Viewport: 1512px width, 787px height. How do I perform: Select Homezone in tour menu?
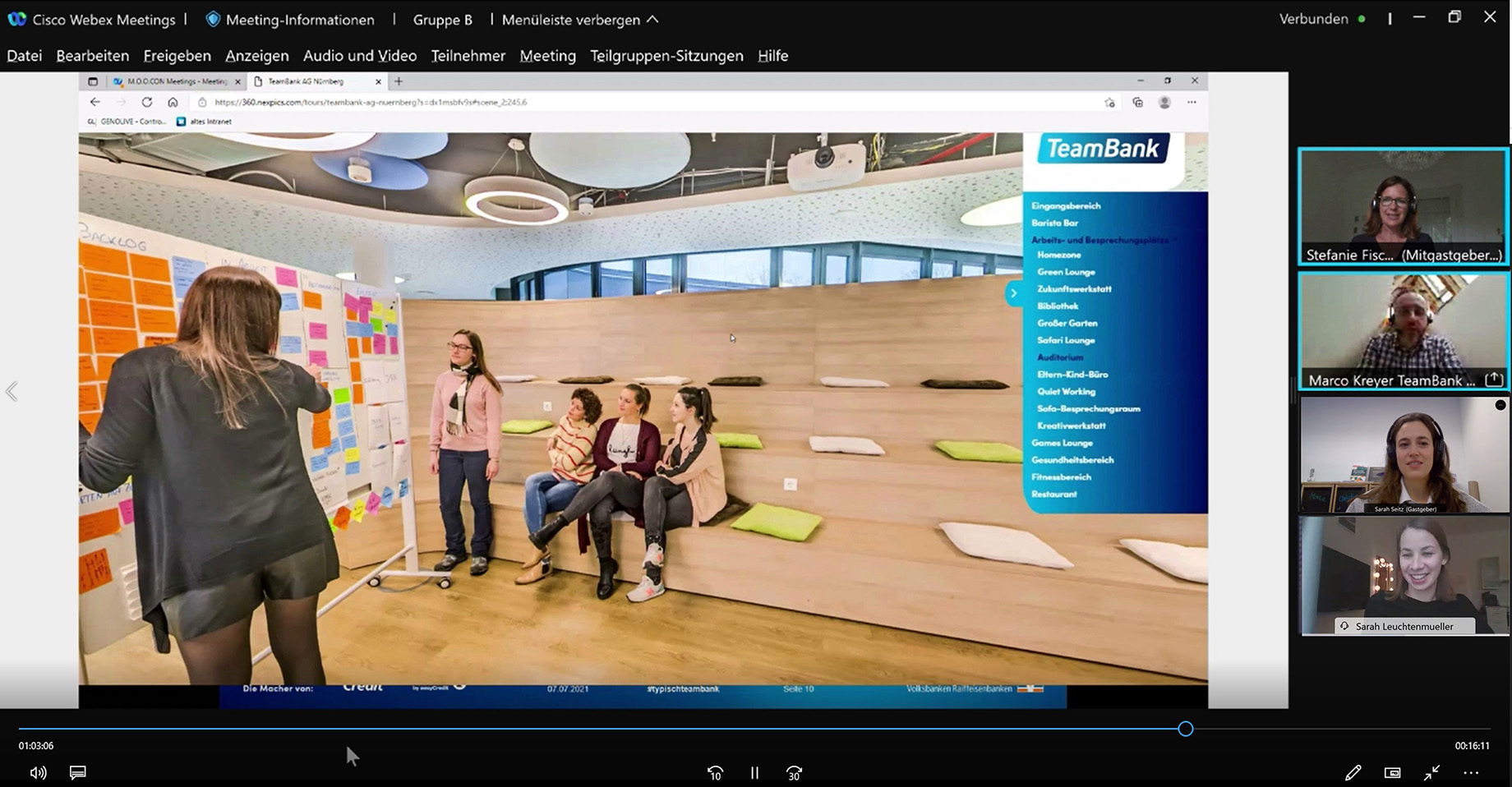tap(1058, 255)
